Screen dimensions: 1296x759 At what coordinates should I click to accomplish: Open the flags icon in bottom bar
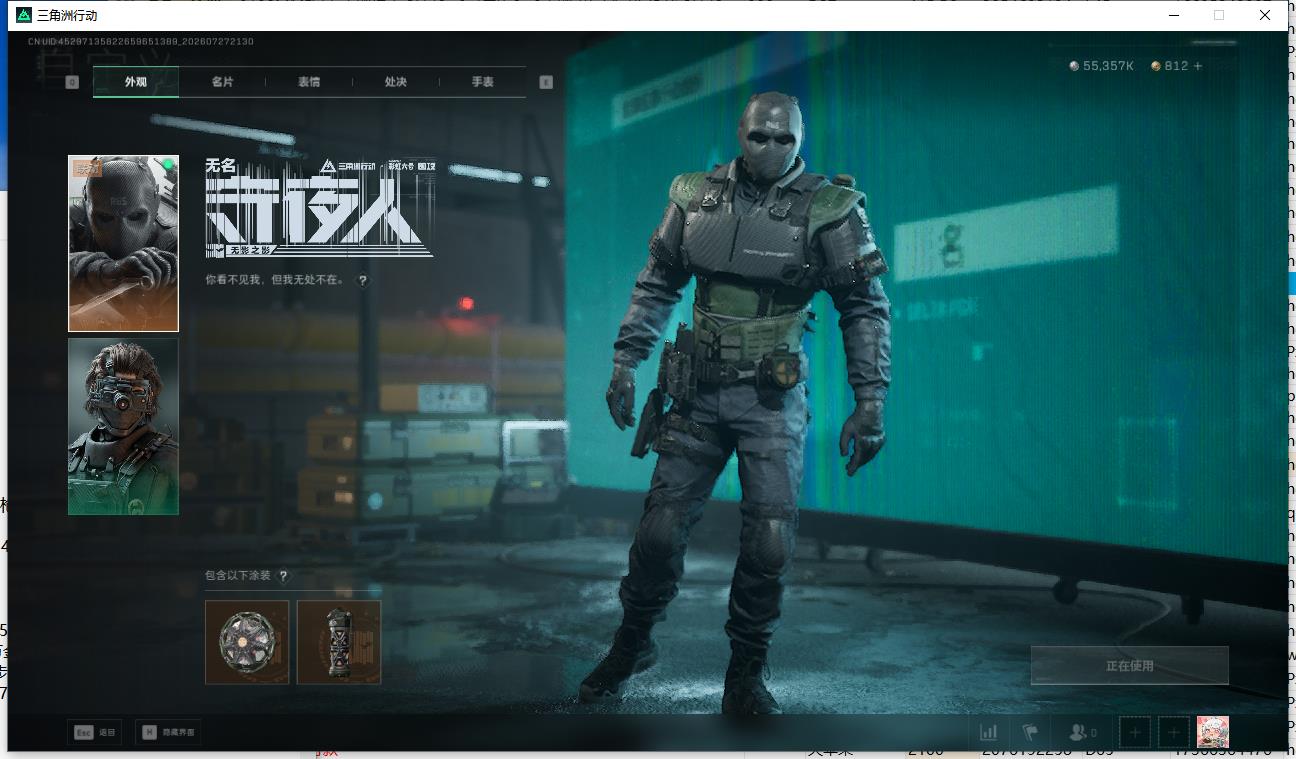coord(1030,733)
